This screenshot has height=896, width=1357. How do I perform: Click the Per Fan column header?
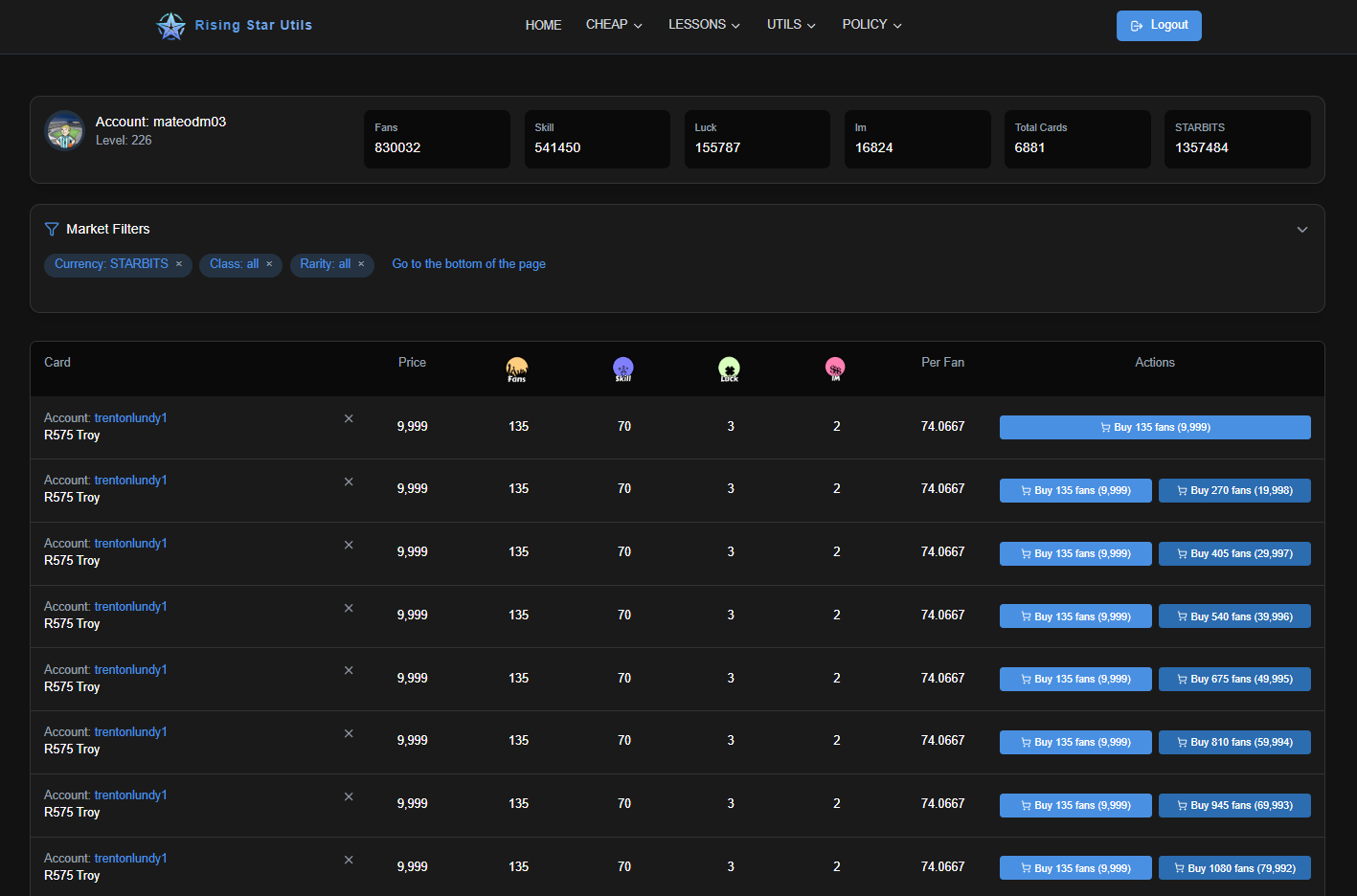942,363
